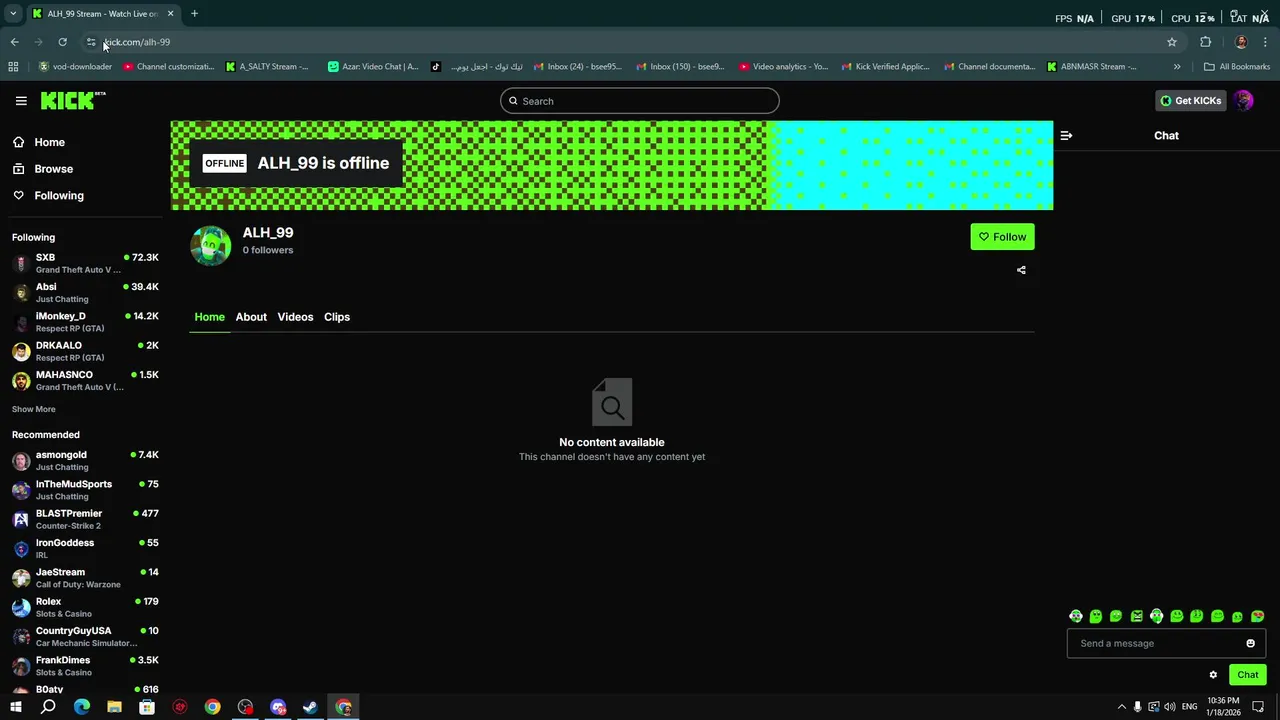Click the ALH_99 channel avatar
1280x720 pixels.
coord(210,245)
